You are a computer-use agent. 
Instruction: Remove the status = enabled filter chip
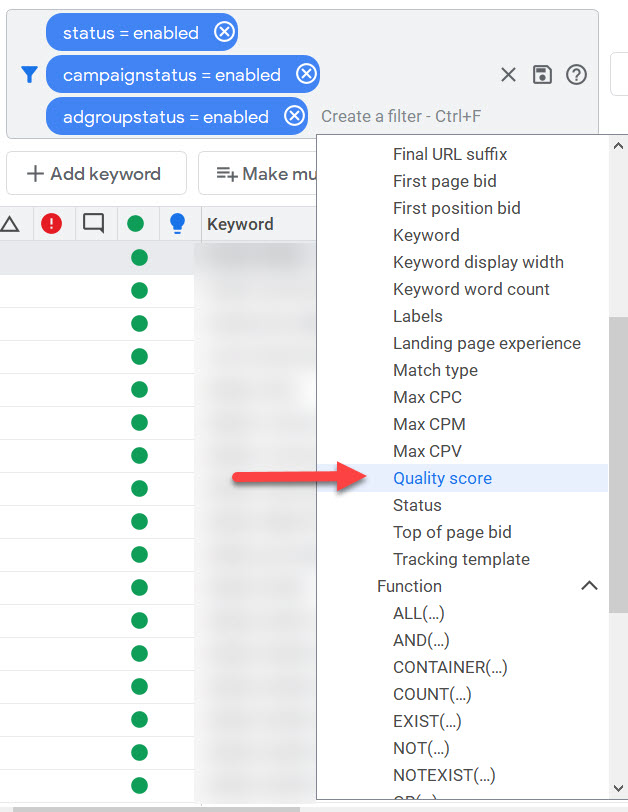click(225, 33)
